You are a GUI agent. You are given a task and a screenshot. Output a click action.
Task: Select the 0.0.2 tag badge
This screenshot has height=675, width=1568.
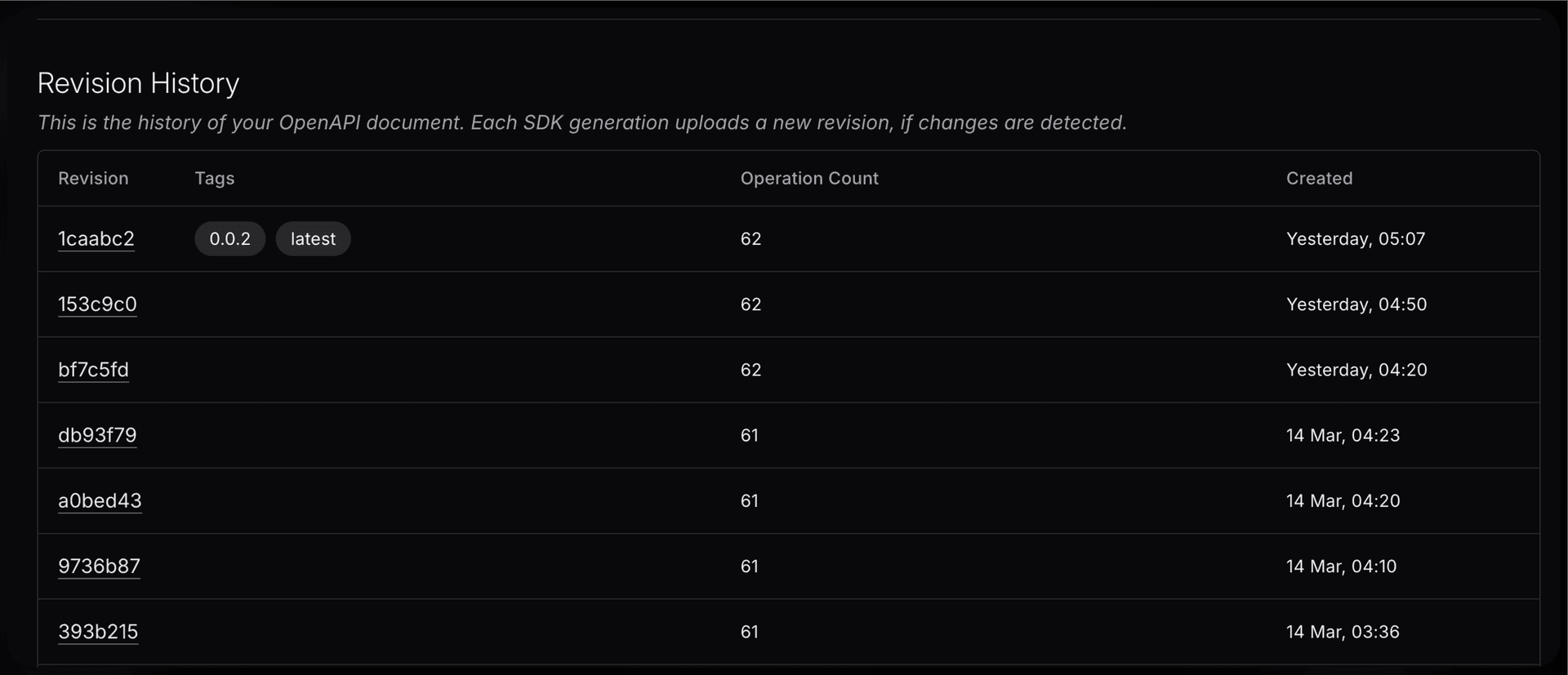(229, 238)
